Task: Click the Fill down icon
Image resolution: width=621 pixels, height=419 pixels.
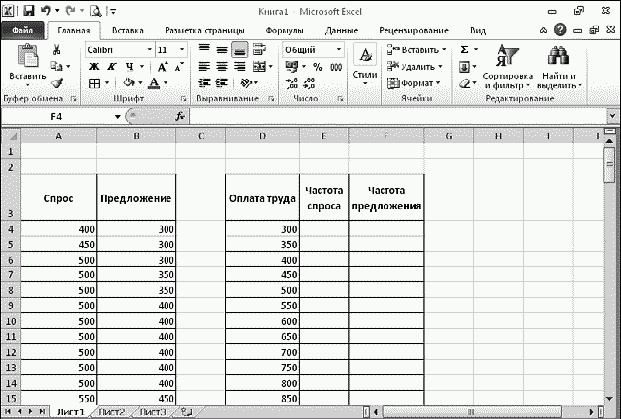Action: click(464, 67)
